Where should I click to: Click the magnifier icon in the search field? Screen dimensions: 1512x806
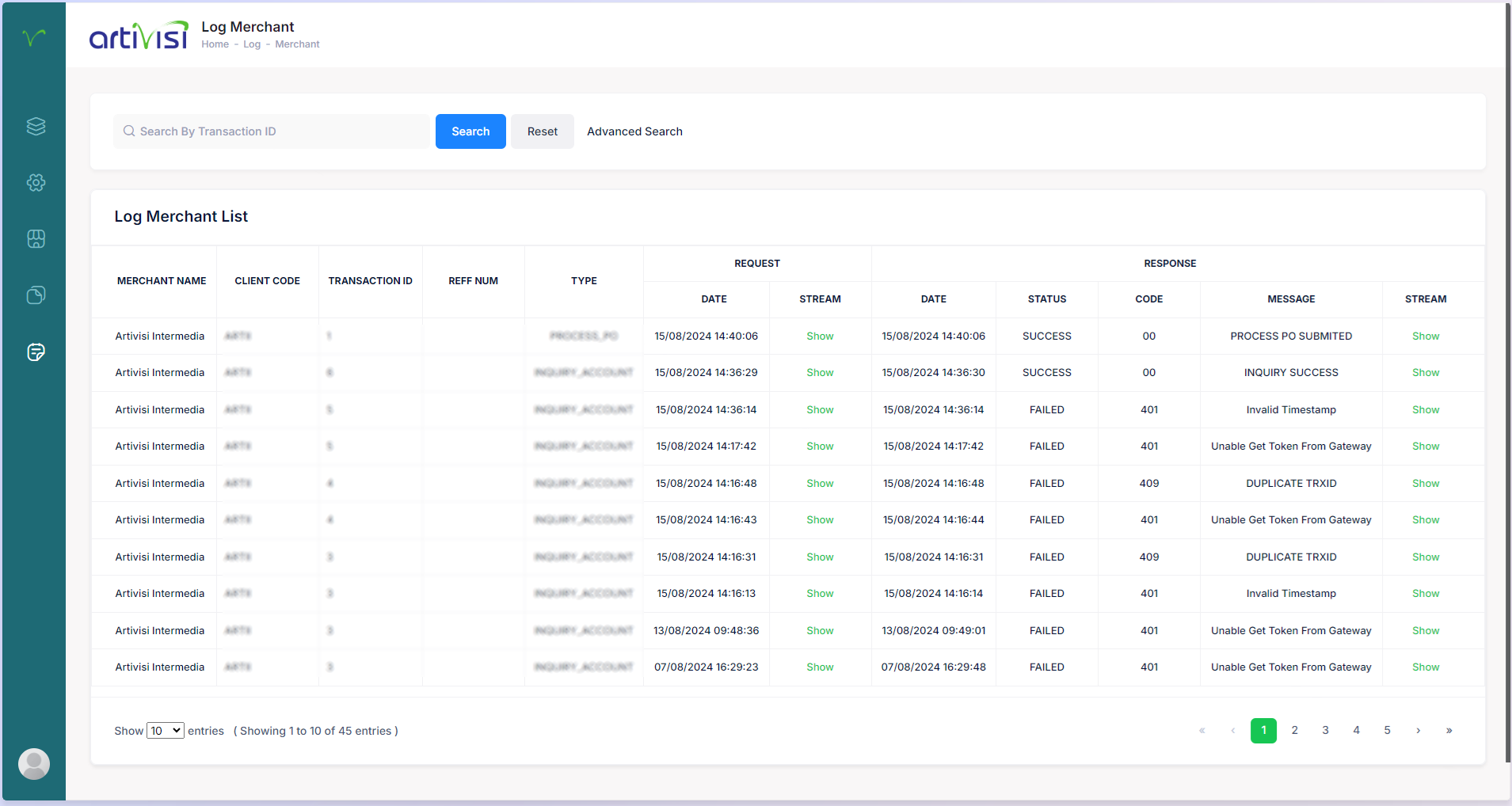(128, 131)
